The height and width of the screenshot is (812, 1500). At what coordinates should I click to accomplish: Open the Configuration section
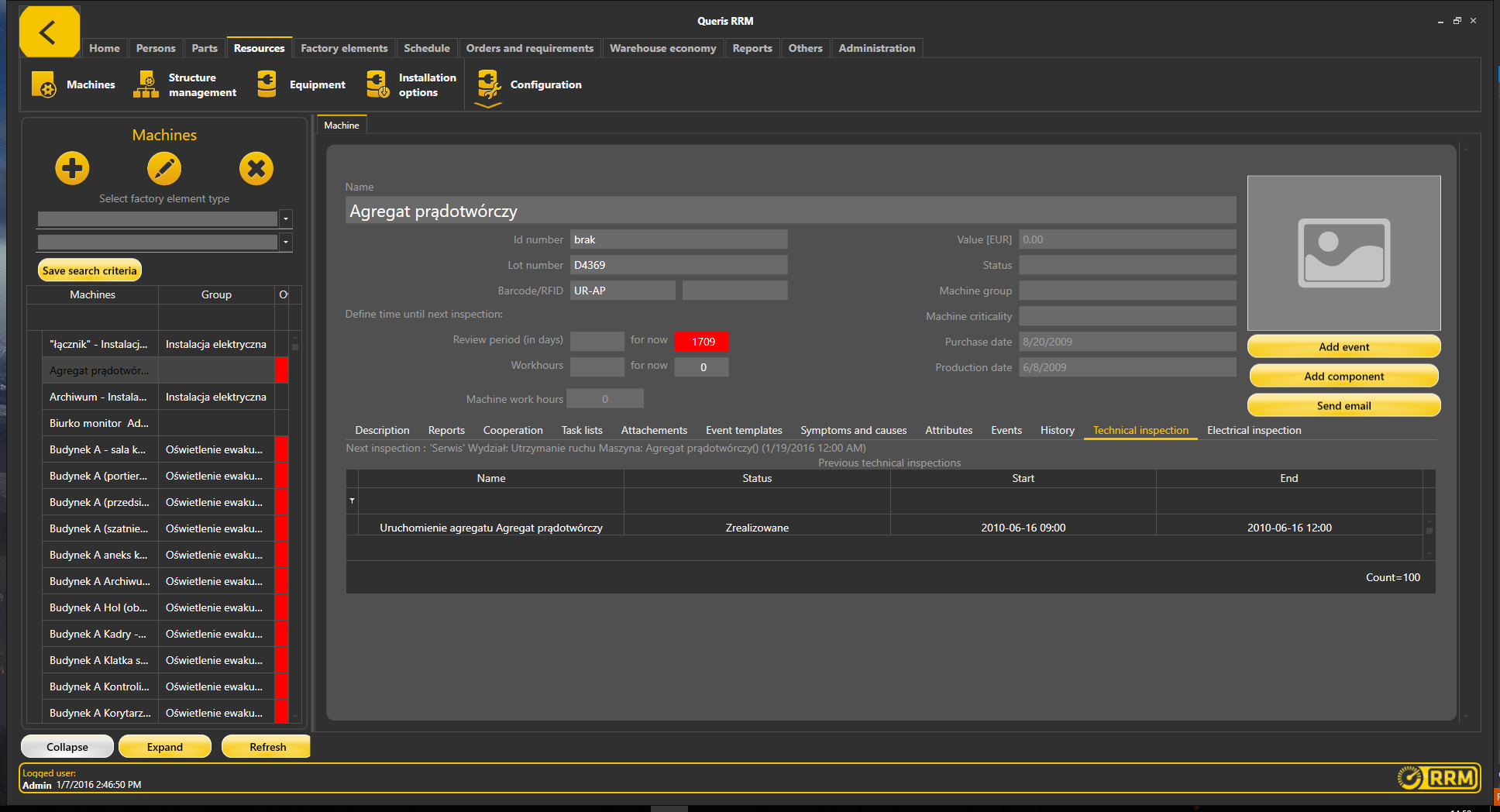tap(528, 84)
